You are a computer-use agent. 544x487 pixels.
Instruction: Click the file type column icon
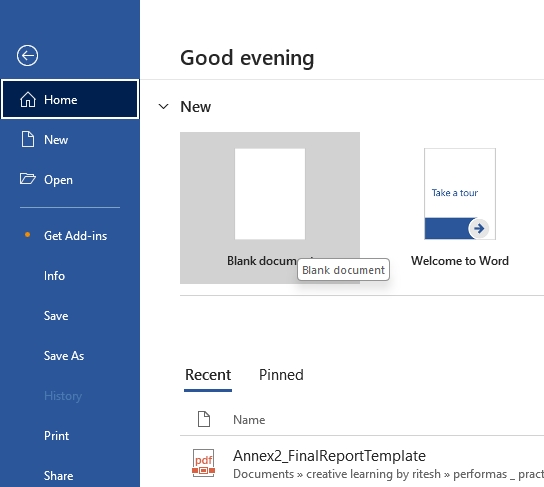(204, 419)
